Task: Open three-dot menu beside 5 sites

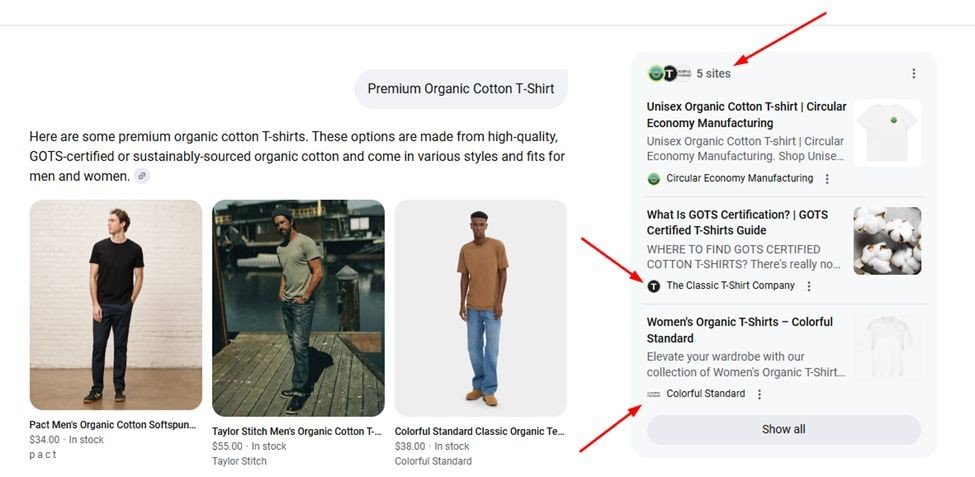Action: (x=913, y=73)
